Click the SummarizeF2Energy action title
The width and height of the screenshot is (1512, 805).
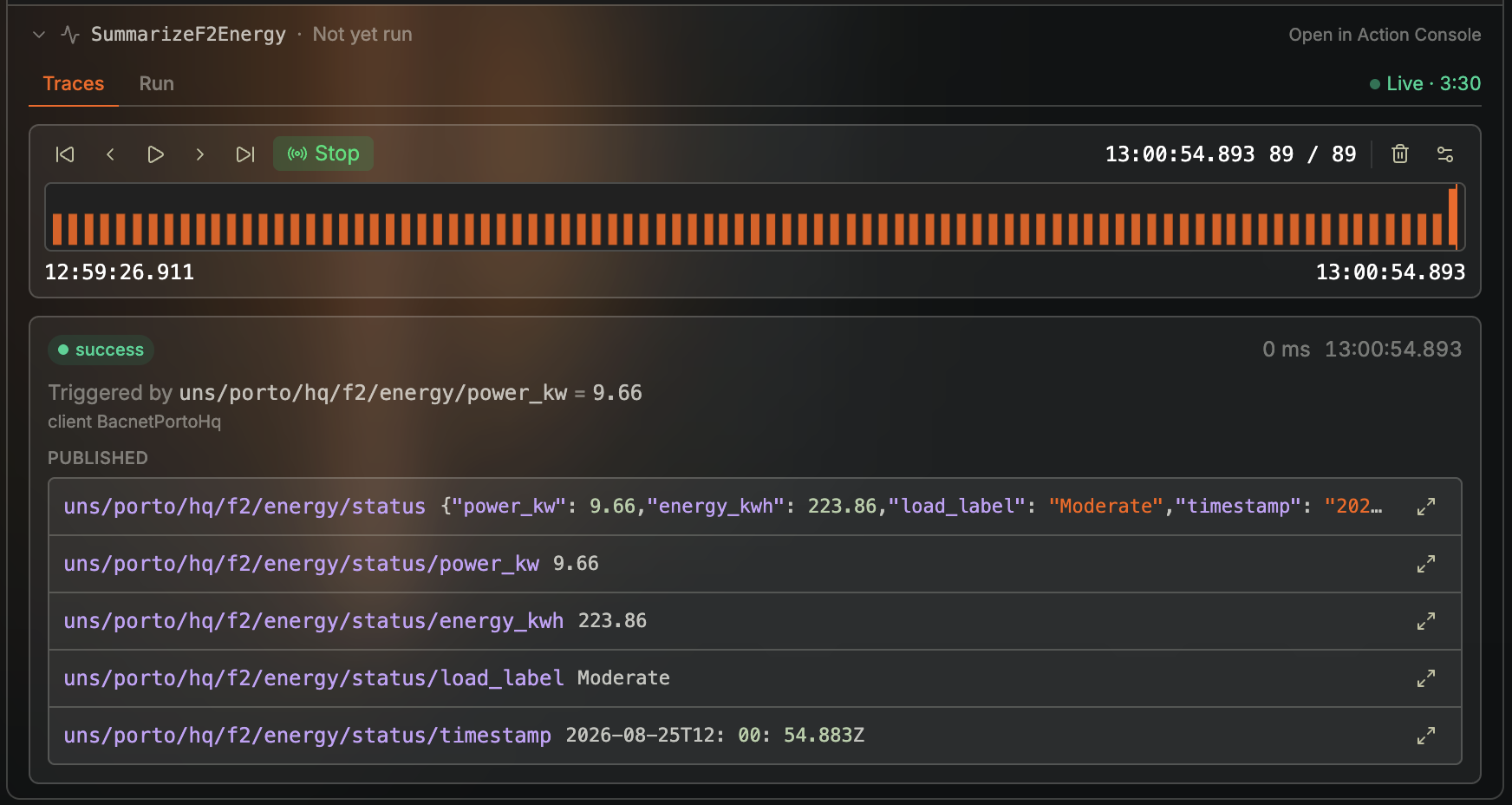coord(188,35)
